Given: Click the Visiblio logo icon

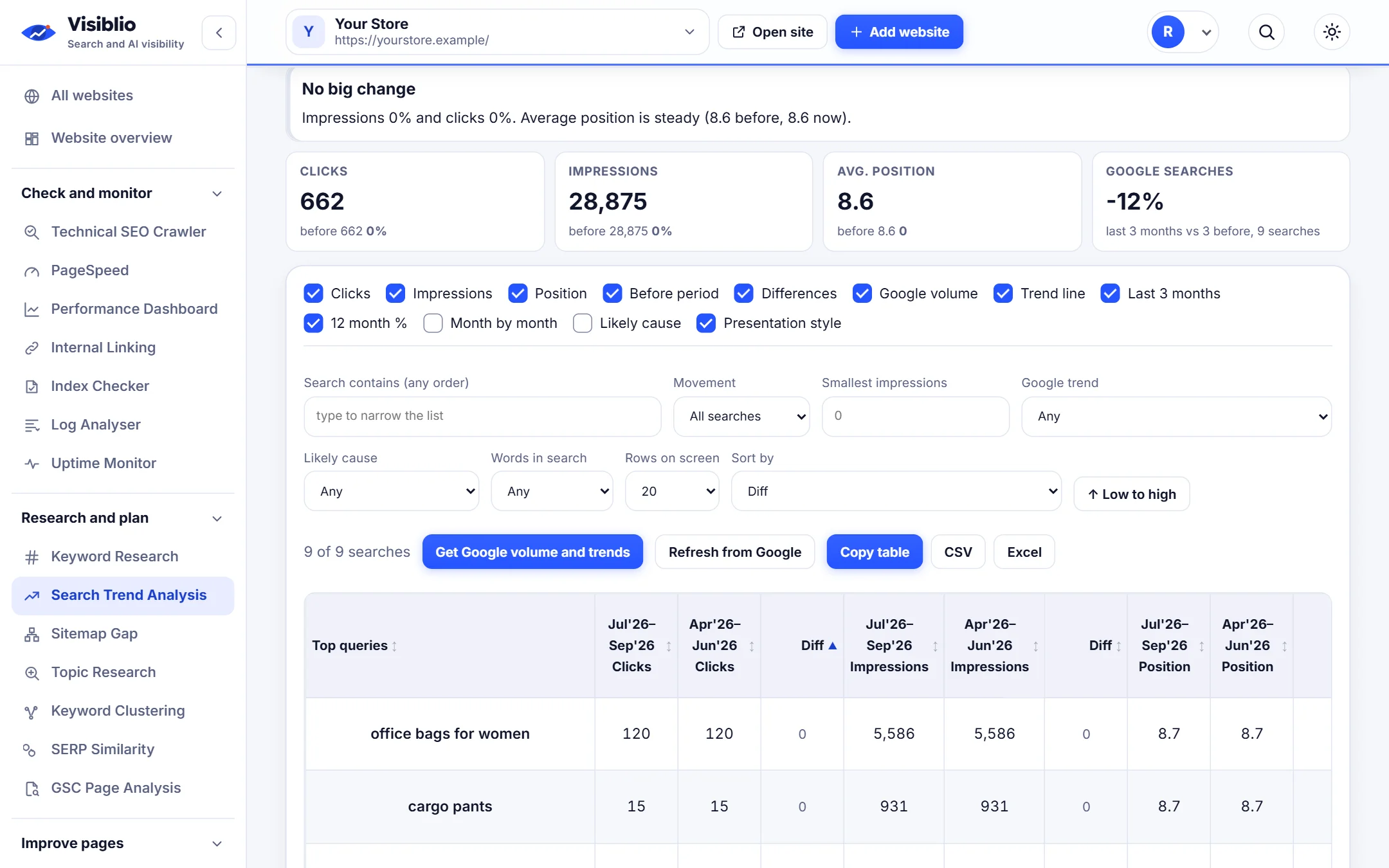Looking at the screenshot, I should pyautogui.click(x=39, y=32).
